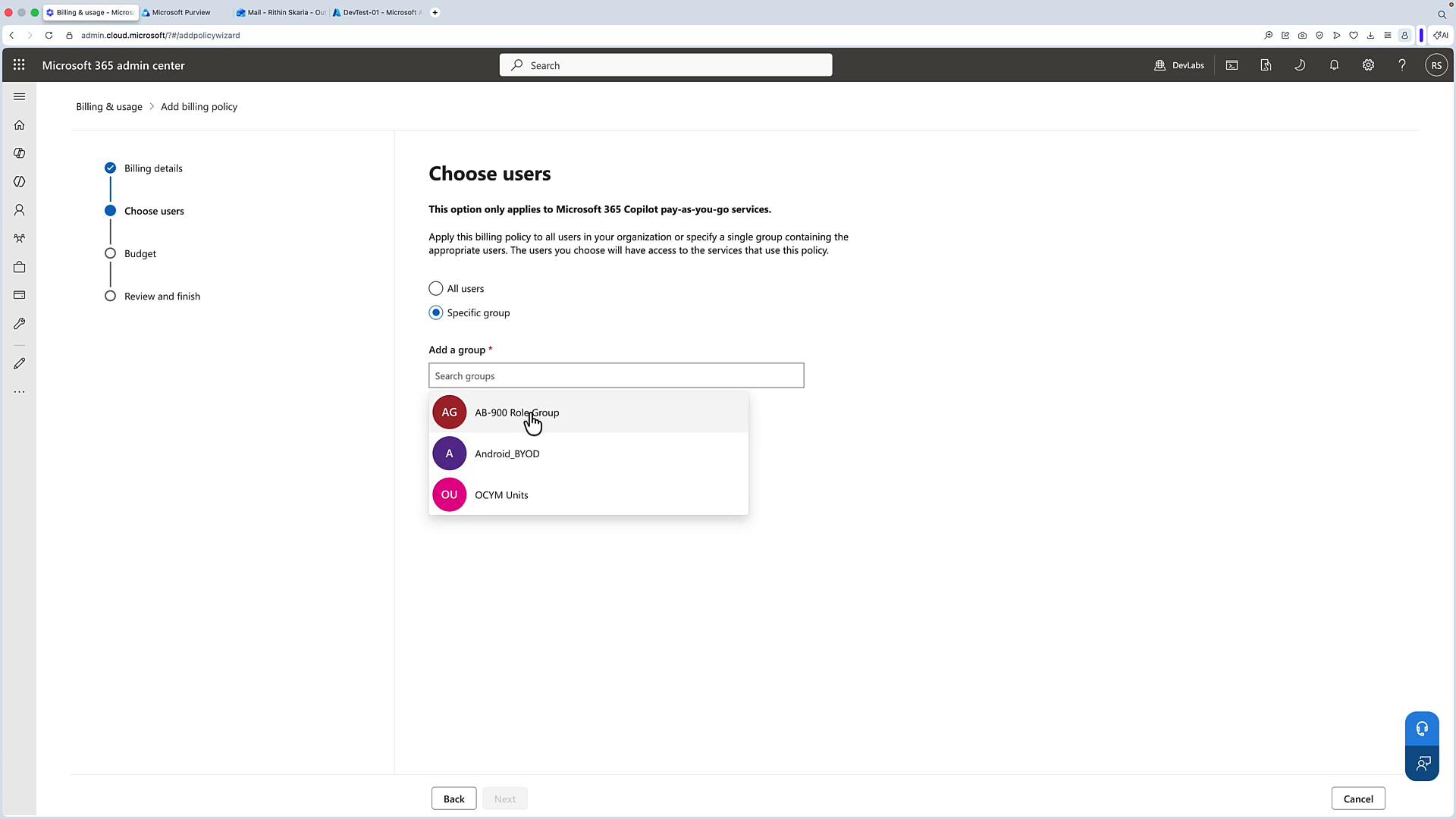Choose Android_BYOD group from the list
The width and height of the screenshot is (1456, 819).
pos(588,453)
